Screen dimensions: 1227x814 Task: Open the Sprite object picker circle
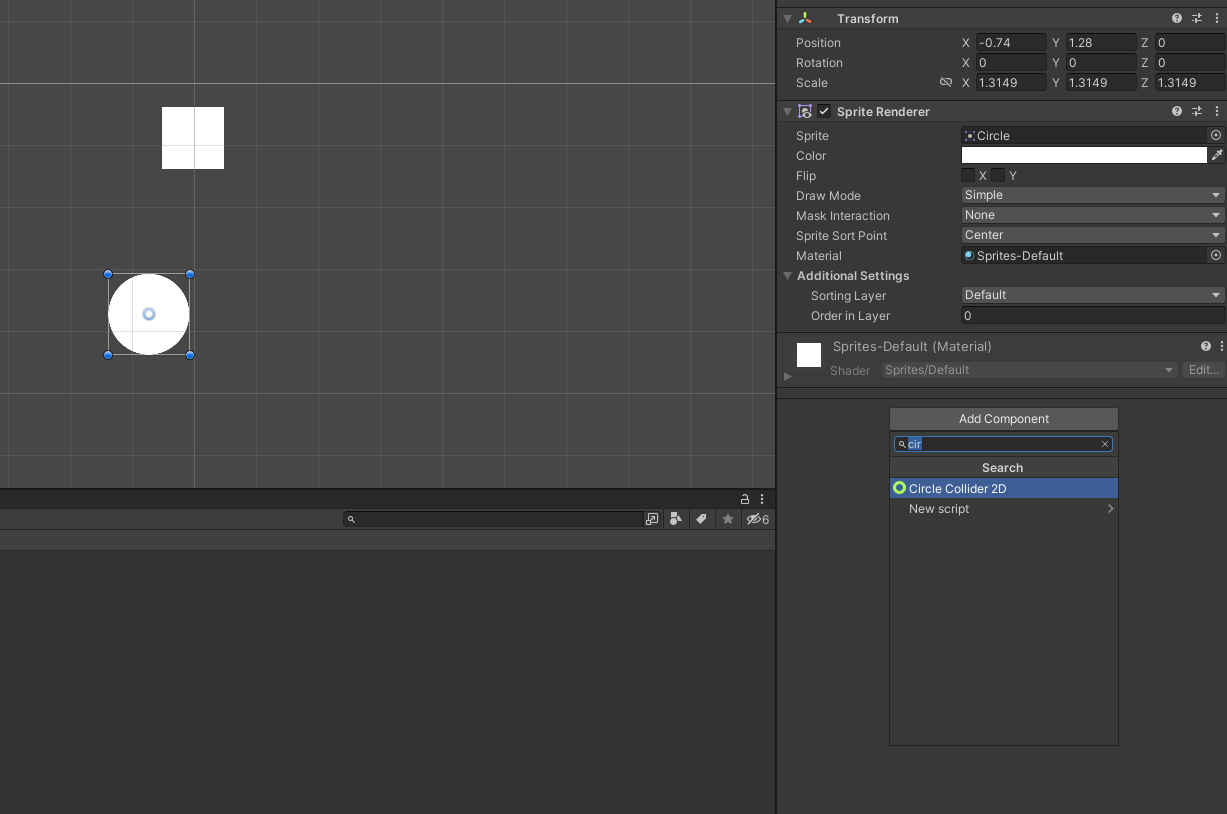(x=1216, y=135)
